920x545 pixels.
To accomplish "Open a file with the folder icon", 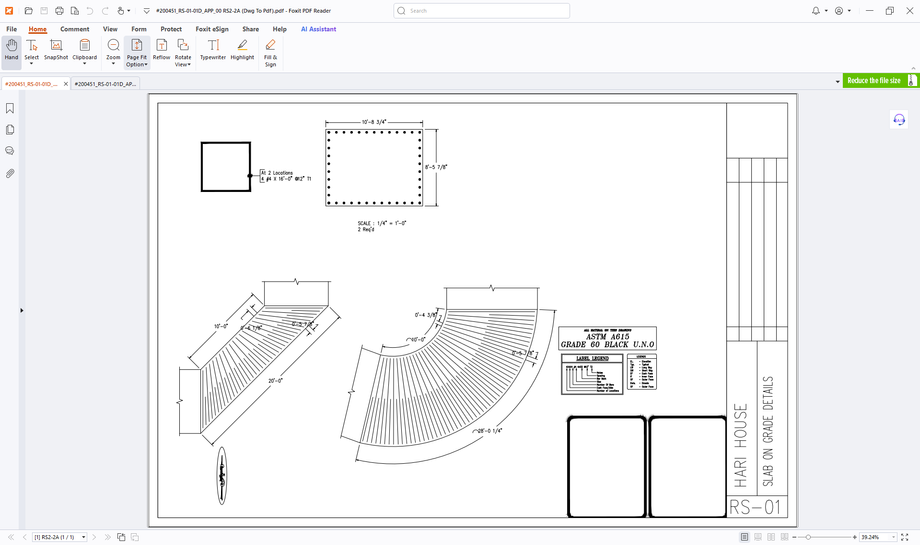I will point(28,11).
